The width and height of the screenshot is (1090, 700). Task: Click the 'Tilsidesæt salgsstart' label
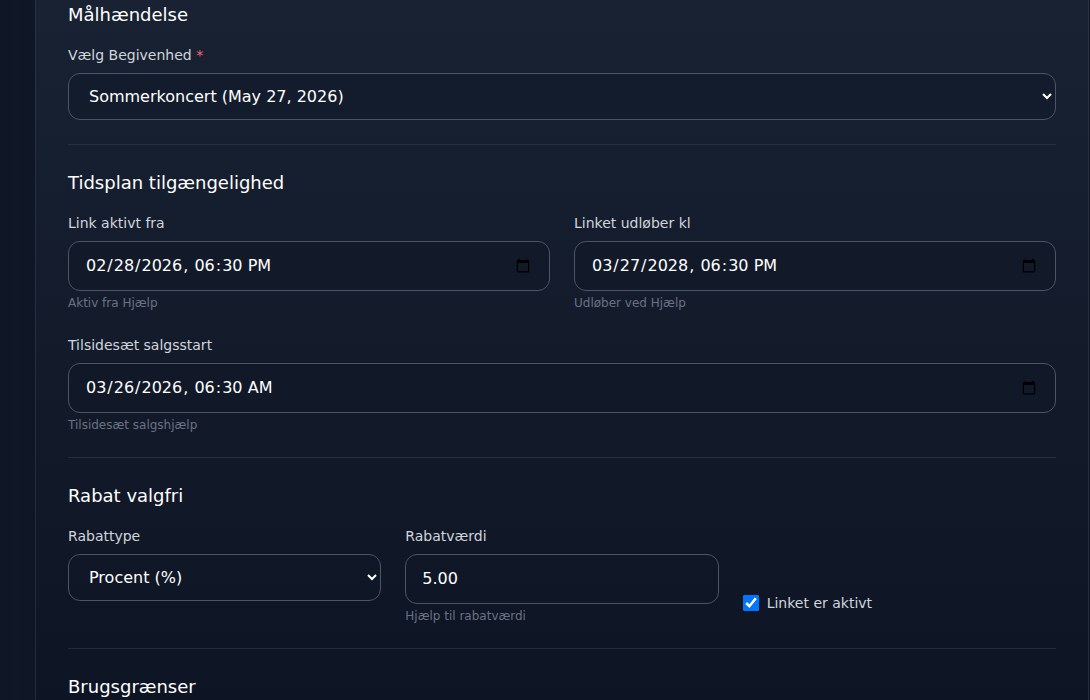click(x=140, y=345)
